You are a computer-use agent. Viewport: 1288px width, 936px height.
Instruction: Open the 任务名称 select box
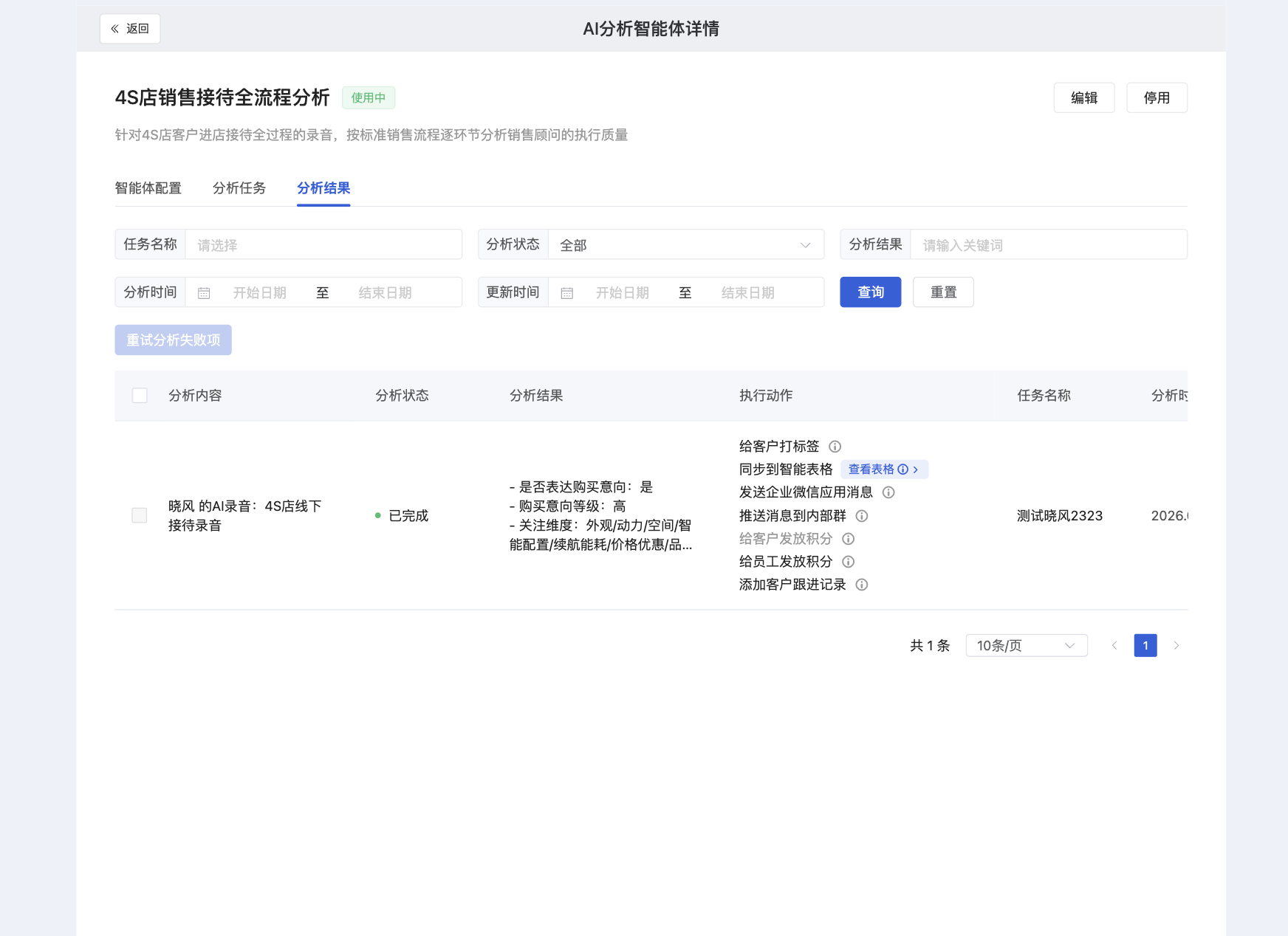(x=323, y=244)
